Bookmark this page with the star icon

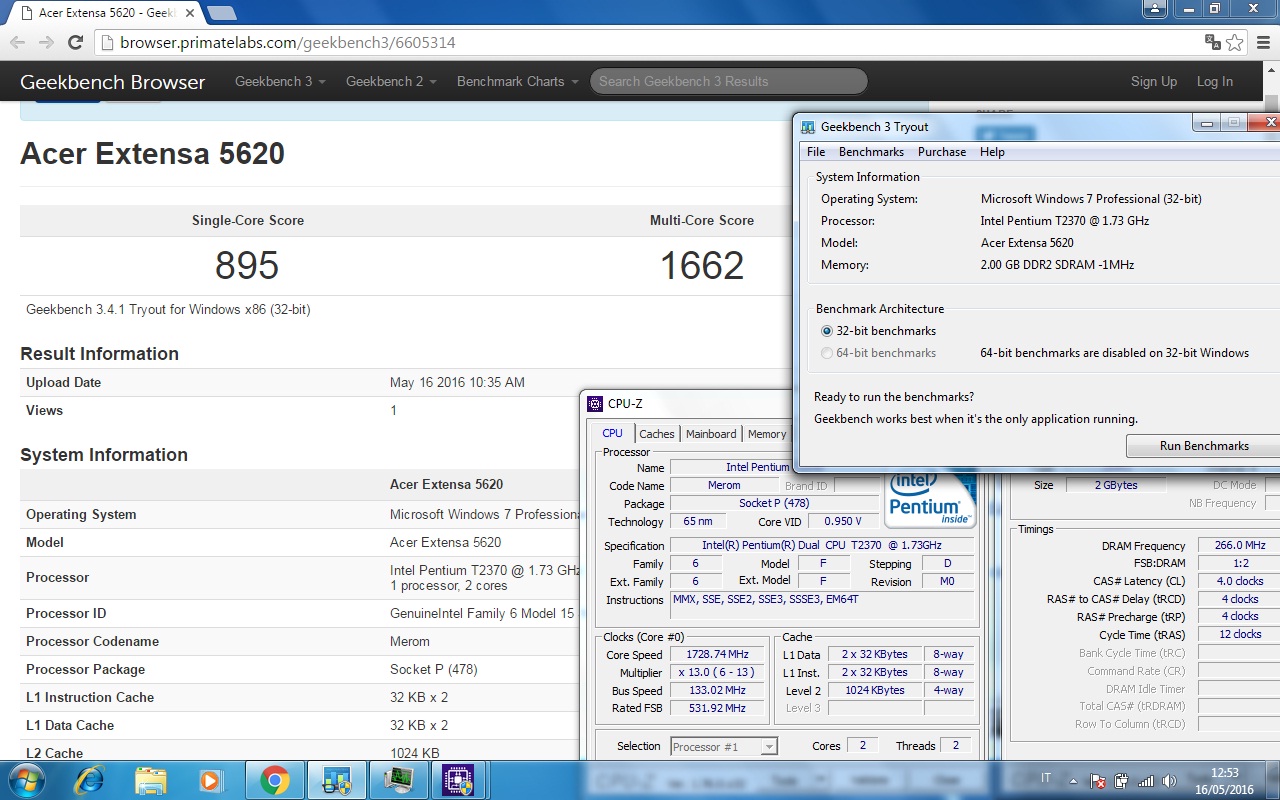(1235, 42)
